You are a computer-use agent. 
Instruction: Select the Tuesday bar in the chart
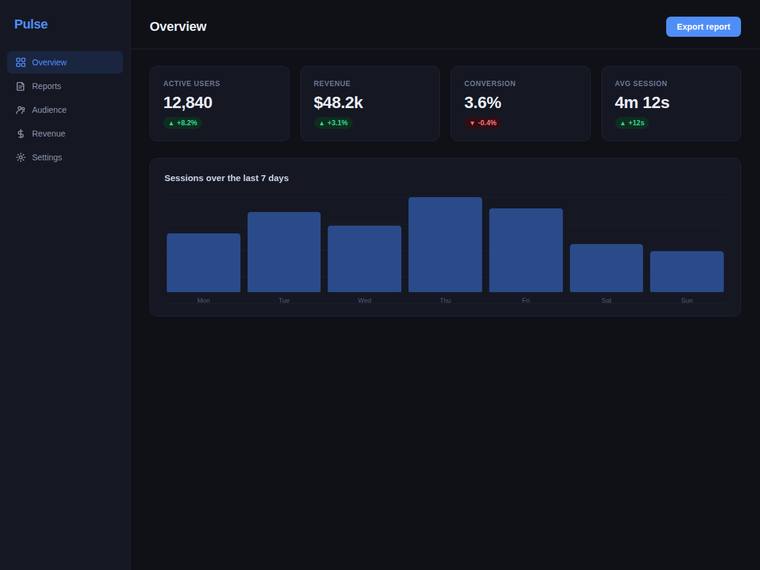point(284,252)
